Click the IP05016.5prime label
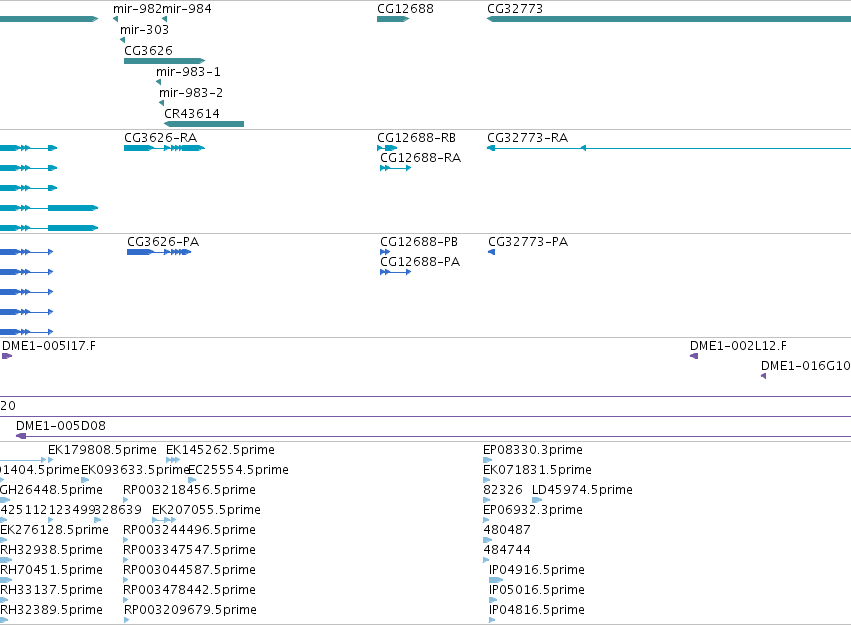Image resolution: width=851 pixels, height=625 pixels. coord(537,590)
